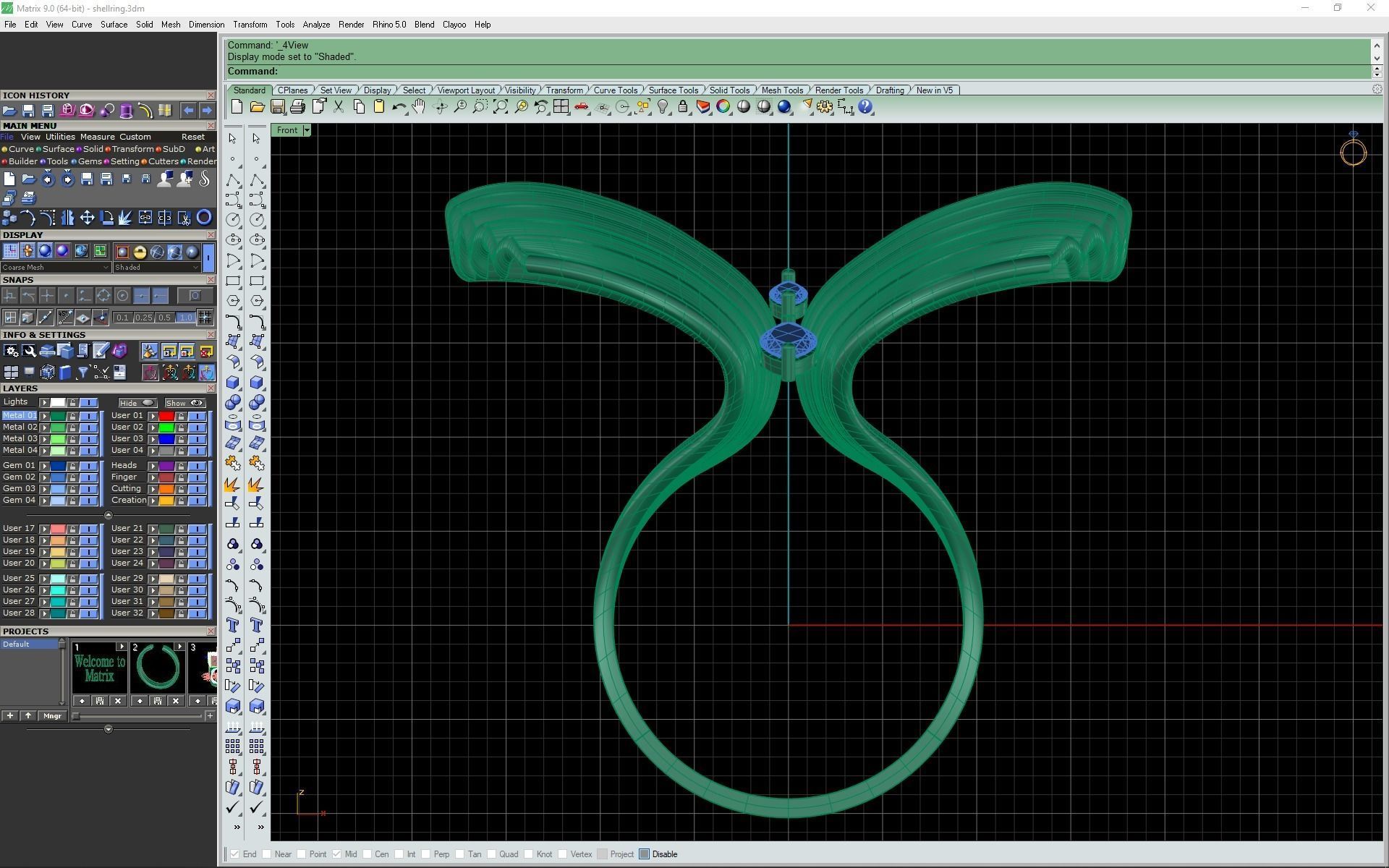Toggle the Quad osnap checkbox
The width and height of the screenshot is (1389, 868).
click(492, 854)
